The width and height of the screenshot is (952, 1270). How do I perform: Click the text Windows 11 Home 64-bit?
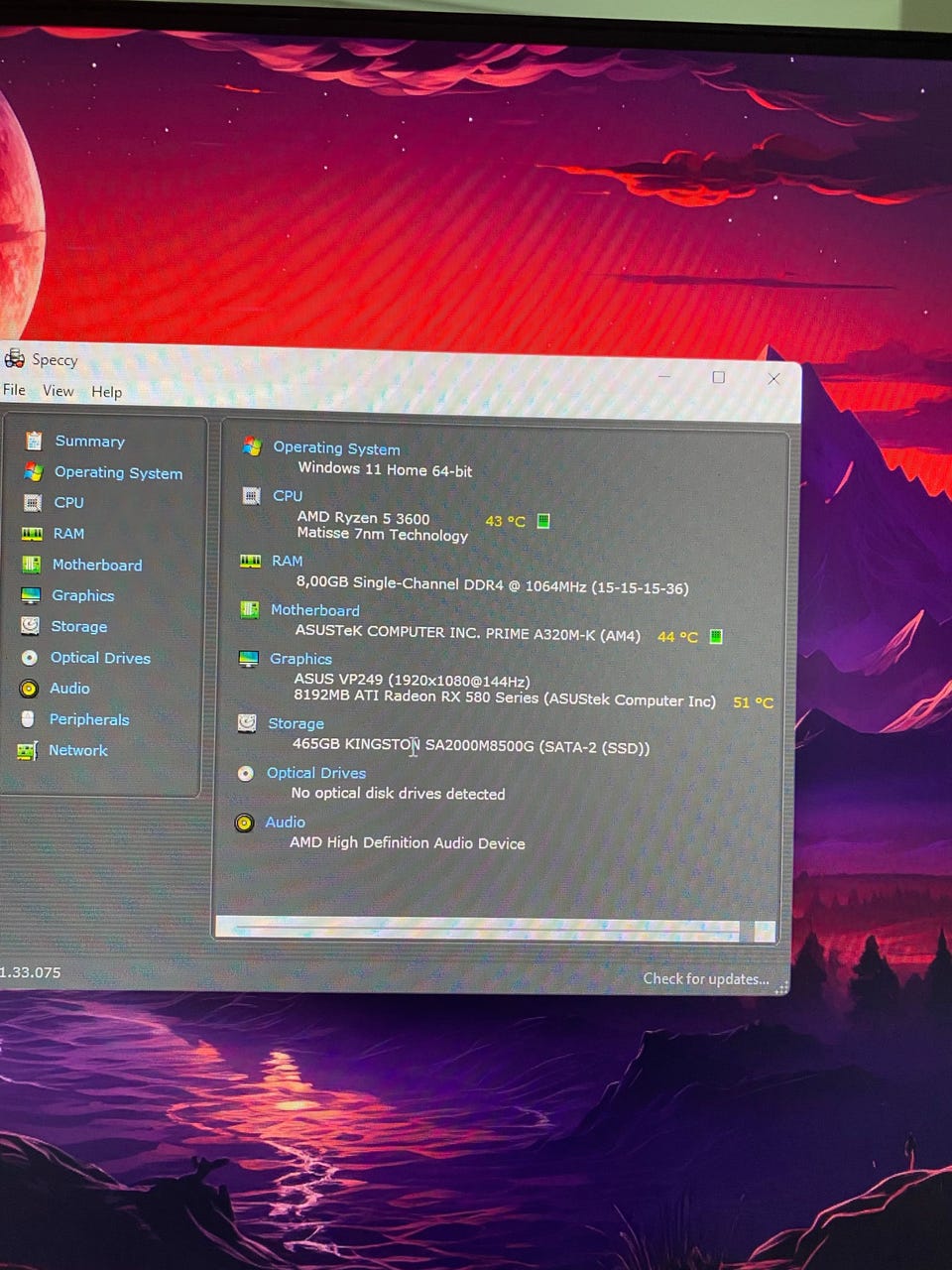click(x=385, y=469)
